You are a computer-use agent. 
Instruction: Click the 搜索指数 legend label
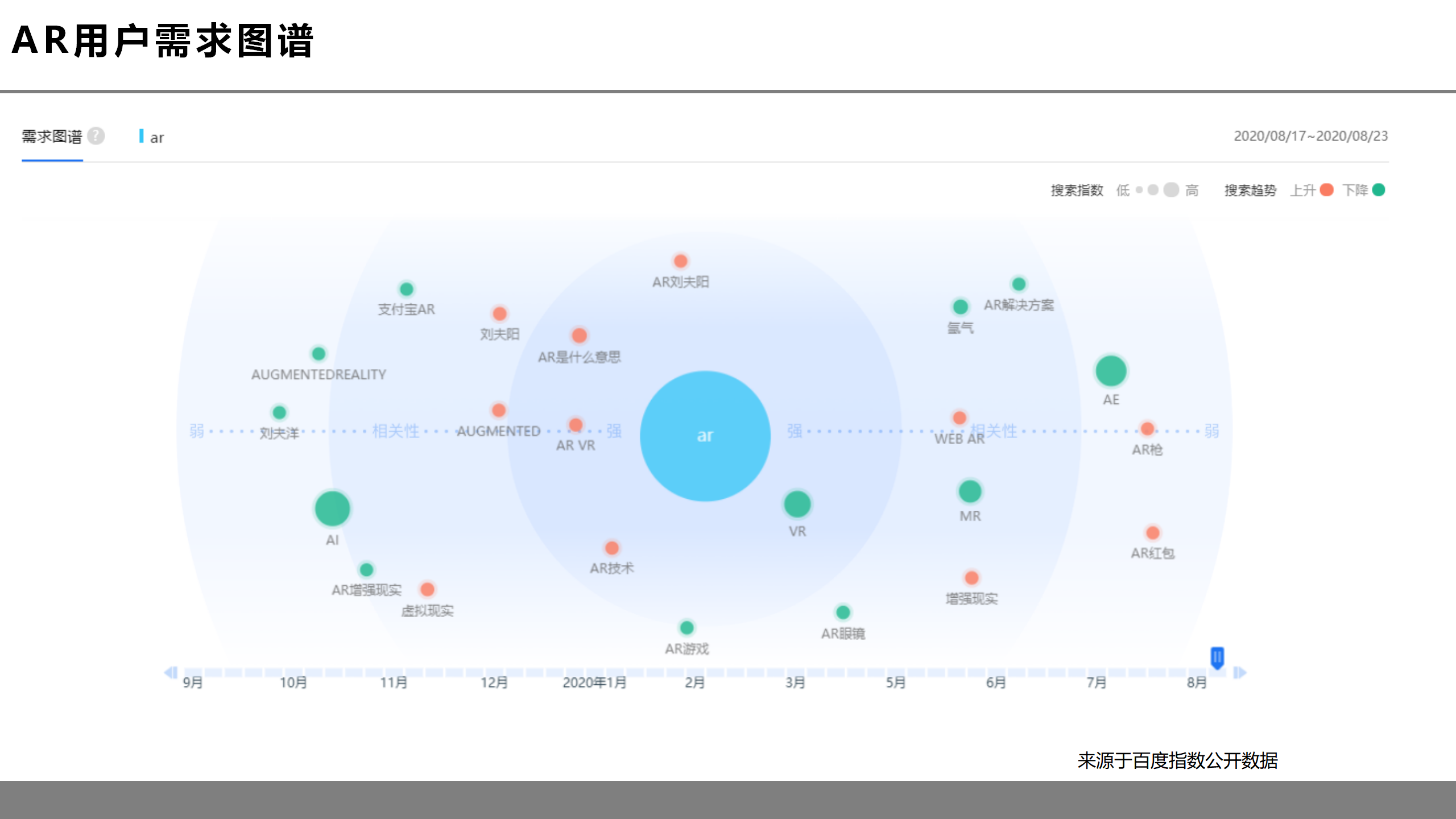point(1077,191)
